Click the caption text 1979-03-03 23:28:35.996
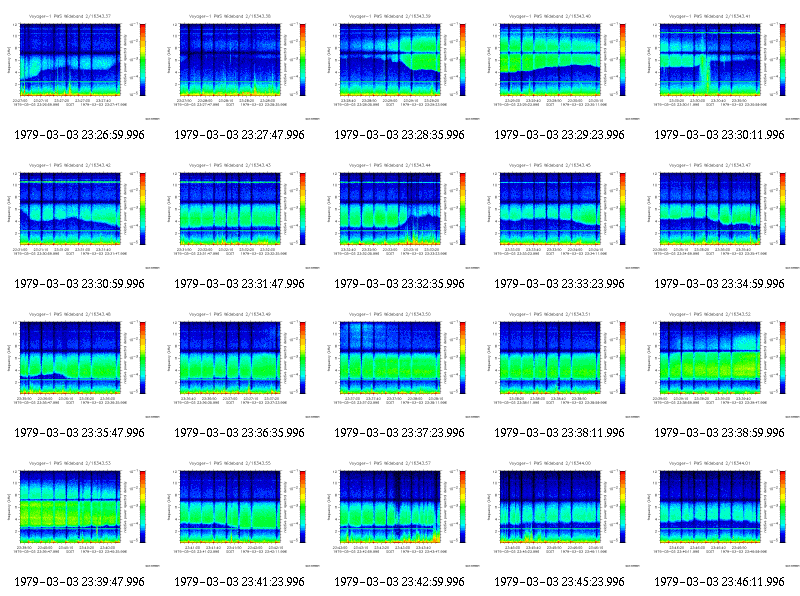 [x=399, y=135]
